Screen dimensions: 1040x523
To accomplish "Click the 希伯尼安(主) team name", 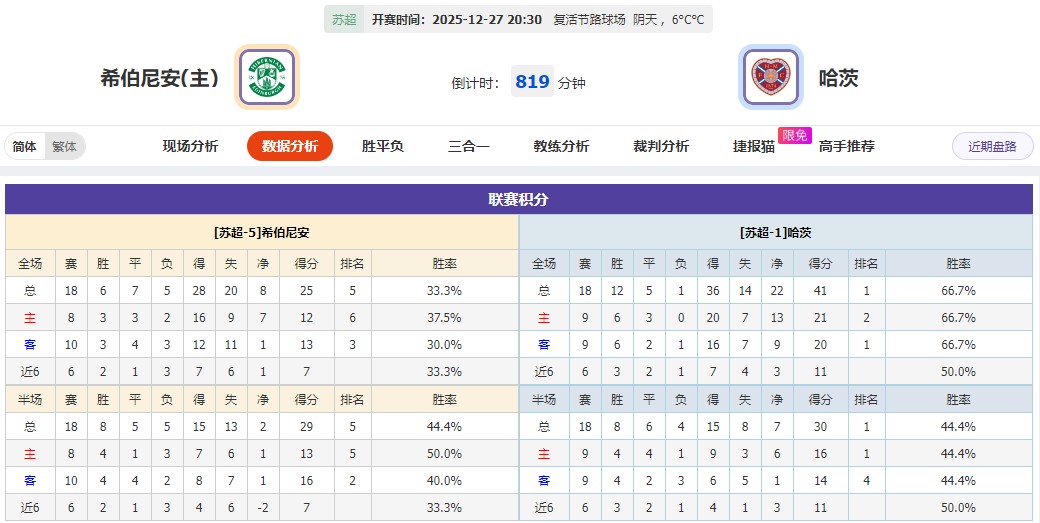I will tap(160, 78).
